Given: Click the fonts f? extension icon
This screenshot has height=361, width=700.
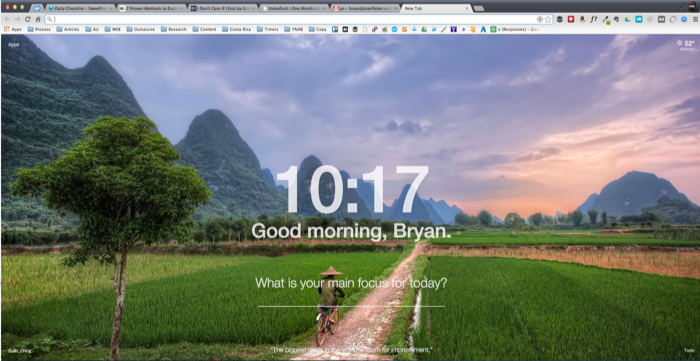Looking at the screenshot, I should coord(593,19).
